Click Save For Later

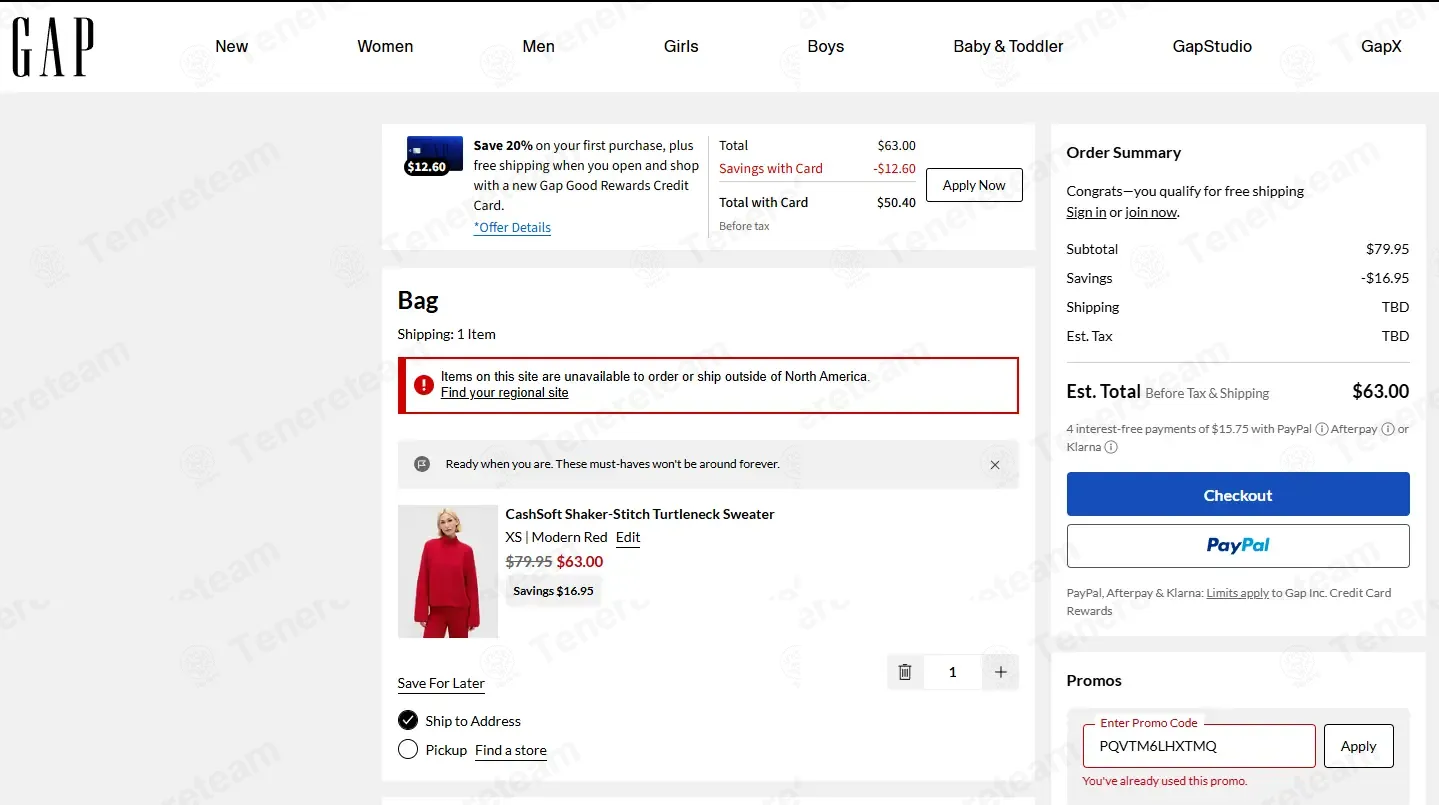click(441, 683)
